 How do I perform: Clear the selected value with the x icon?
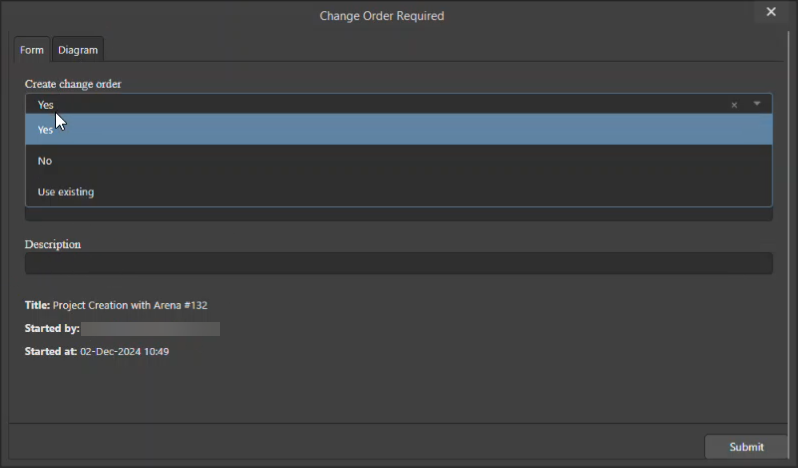pos(734,105)
